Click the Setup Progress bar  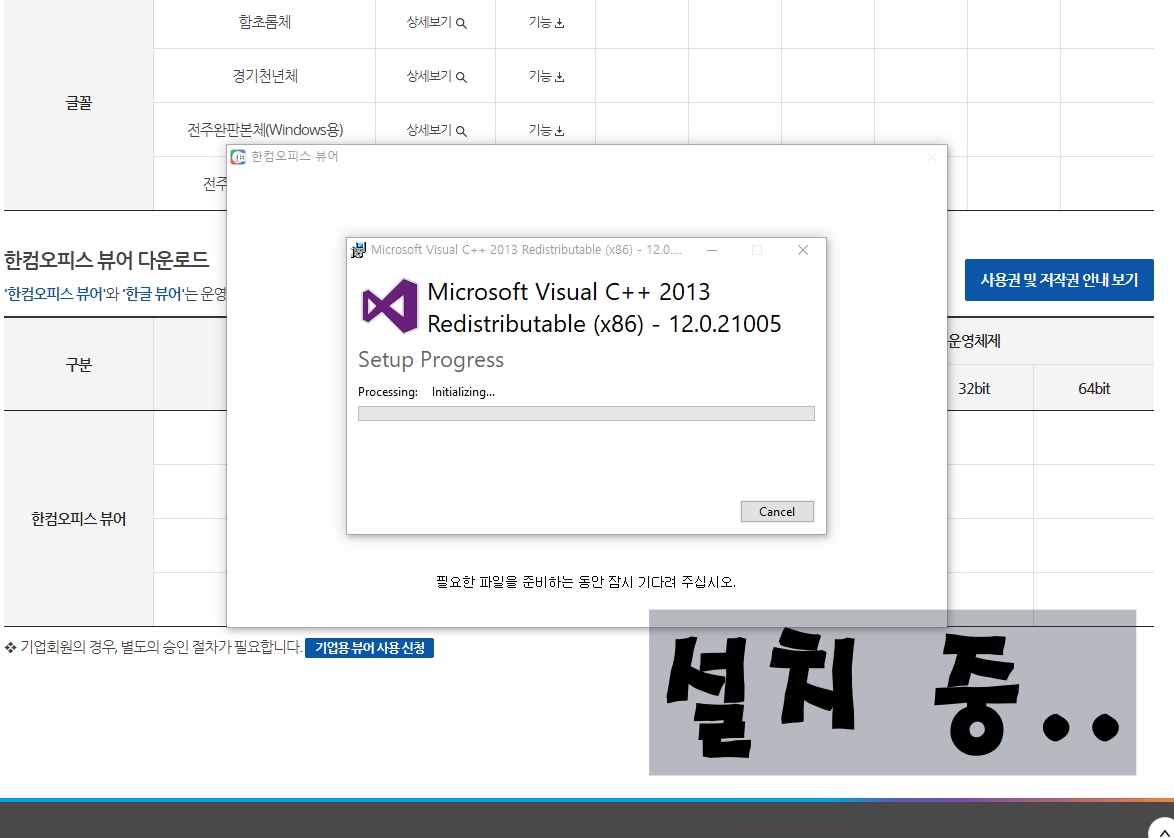tap(586, 413)
